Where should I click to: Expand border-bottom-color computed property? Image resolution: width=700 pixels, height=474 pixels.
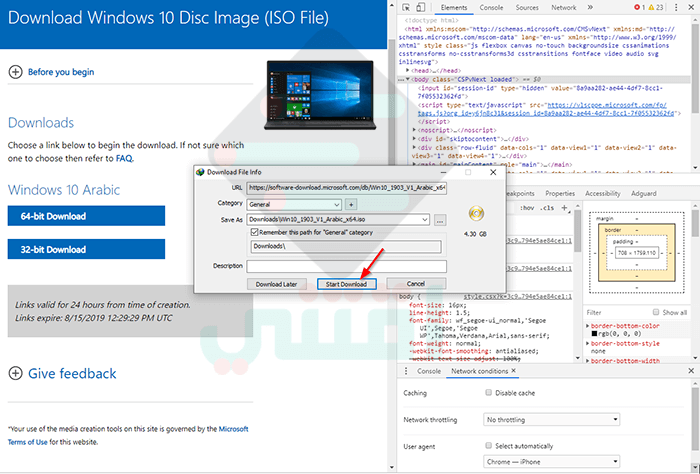(588, 326)
